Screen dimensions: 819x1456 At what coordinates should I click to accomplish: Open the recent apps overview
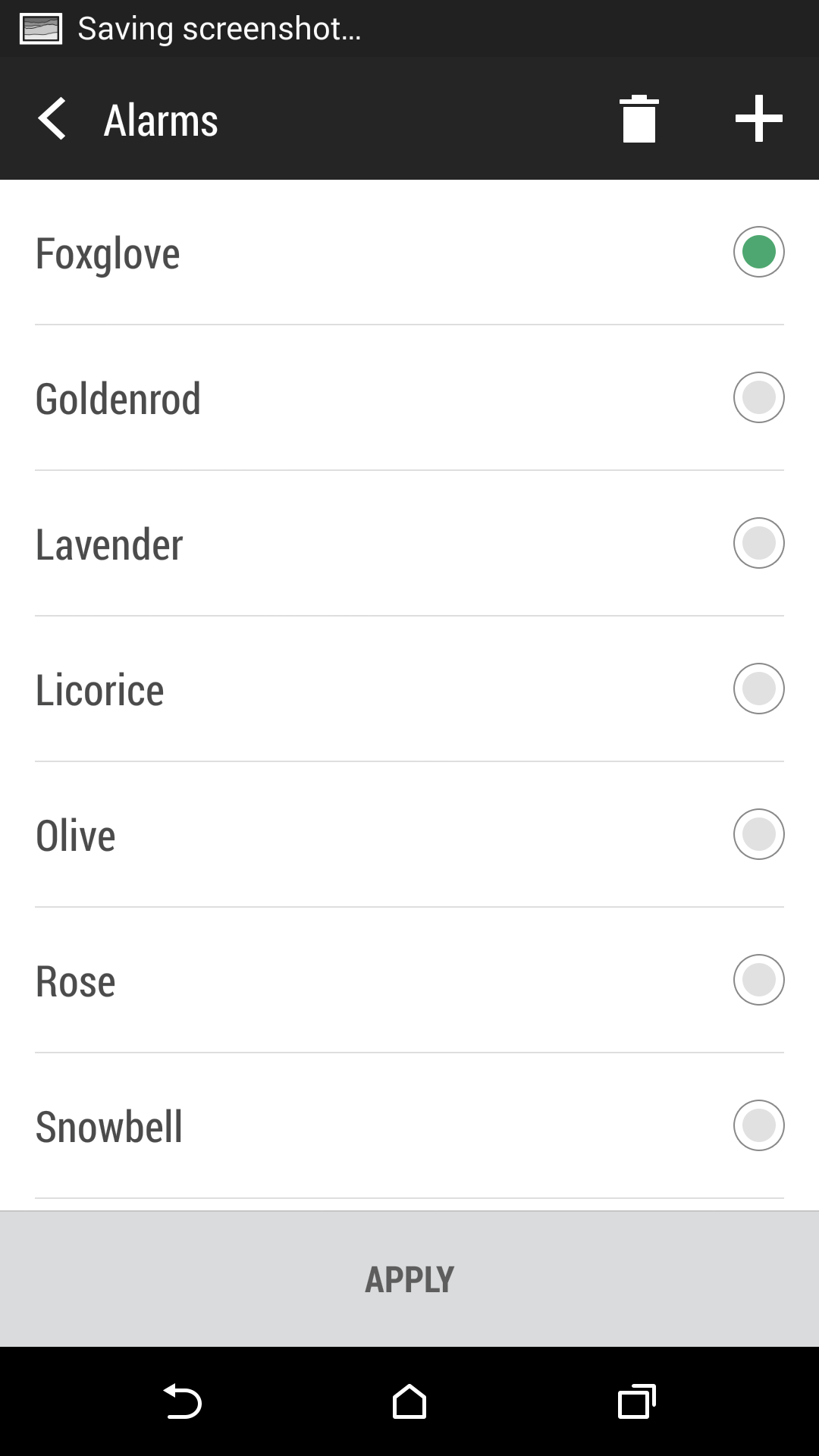pos(636,1401)
